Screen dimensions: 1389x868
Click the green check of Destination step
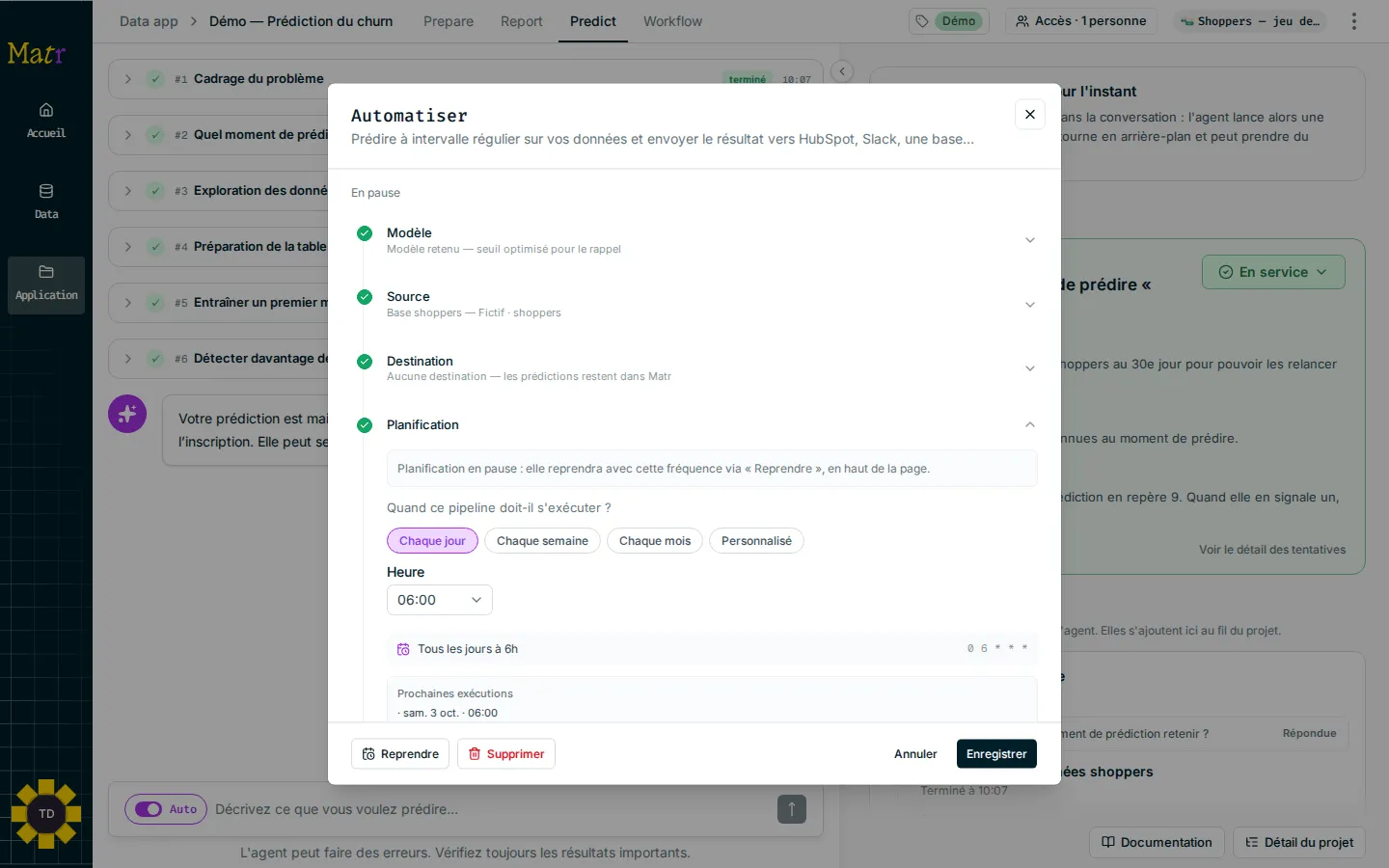(x=365, y=362)
